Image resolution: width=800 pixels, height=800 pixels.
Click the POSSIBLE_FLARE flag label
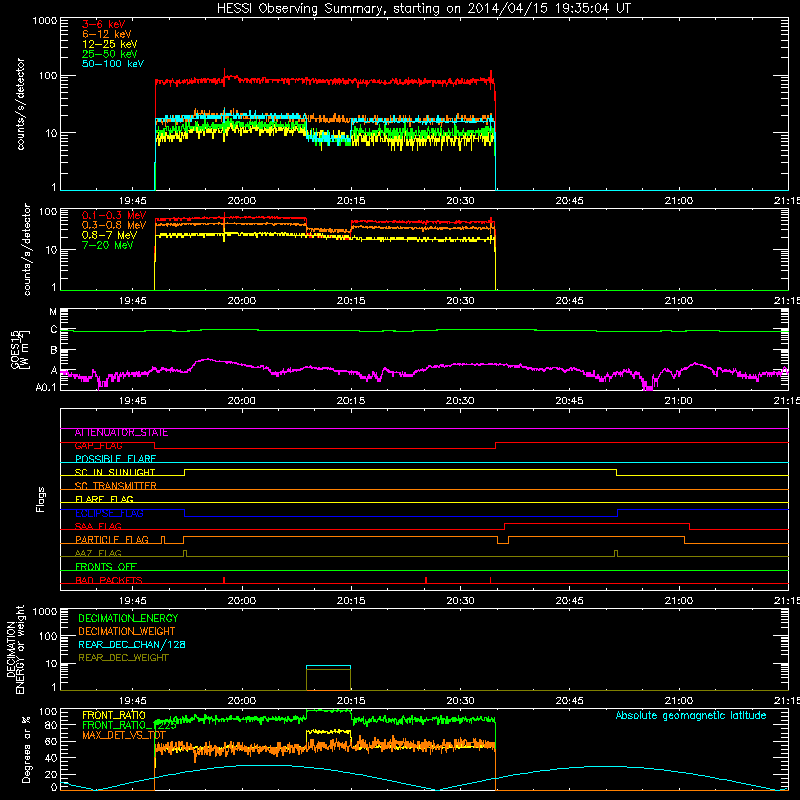[x=115, y=459]
